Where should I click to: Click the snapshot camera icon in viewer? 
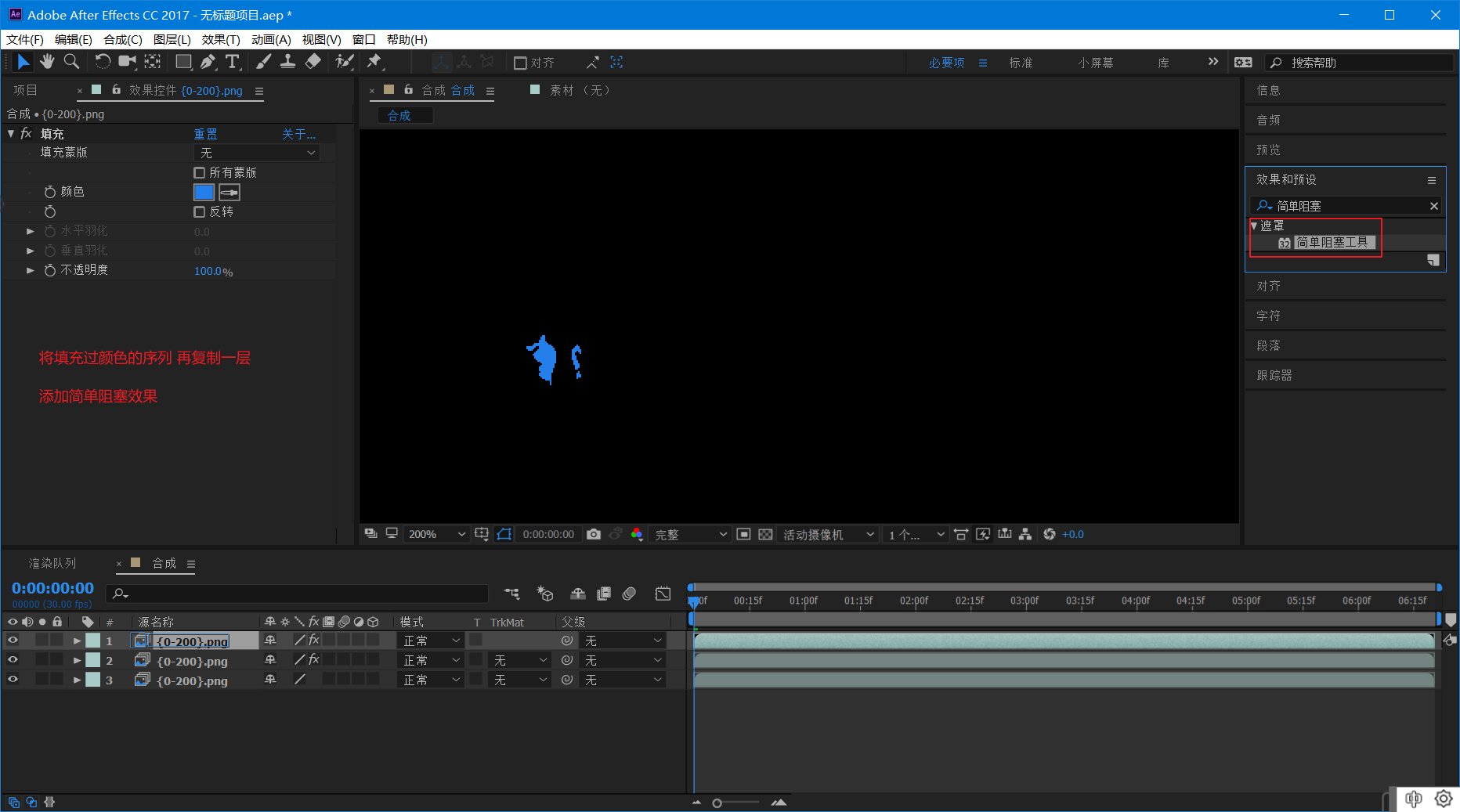594,534
